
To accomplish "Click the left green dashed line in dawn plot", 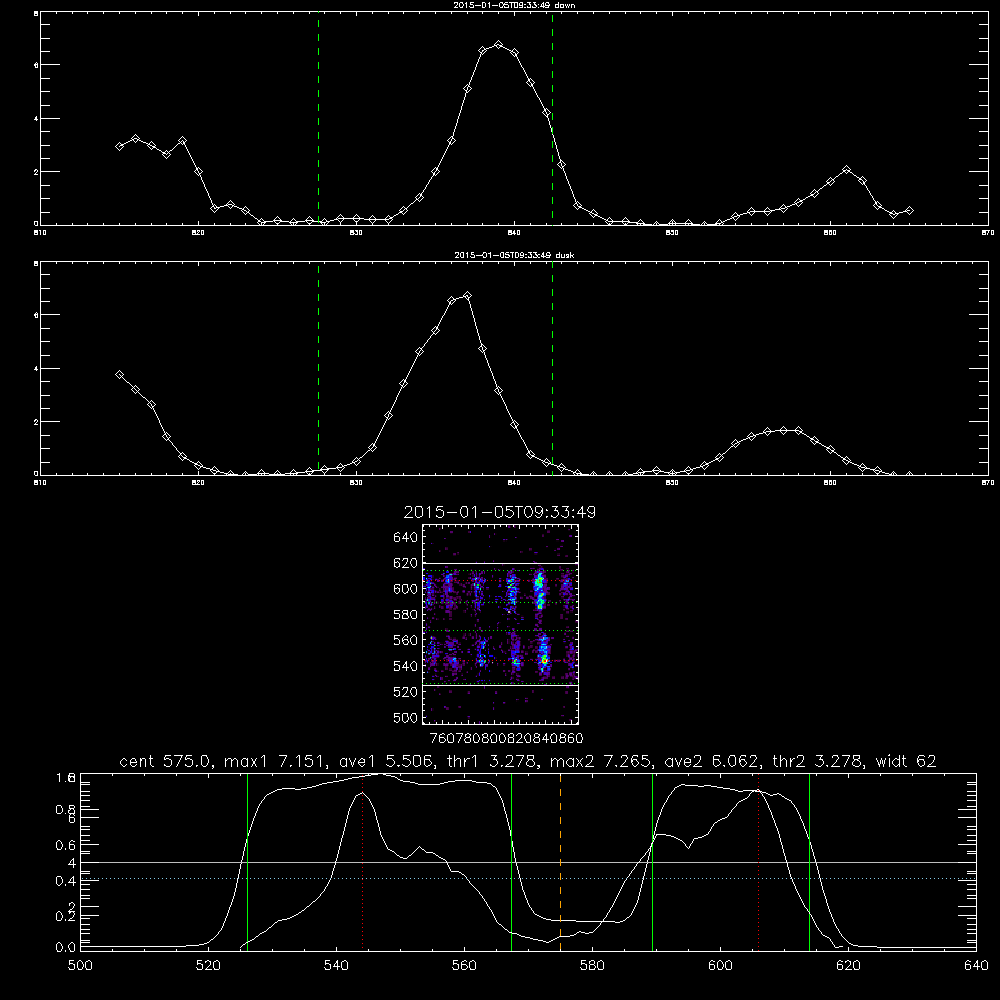I will (x=318, y=119).
